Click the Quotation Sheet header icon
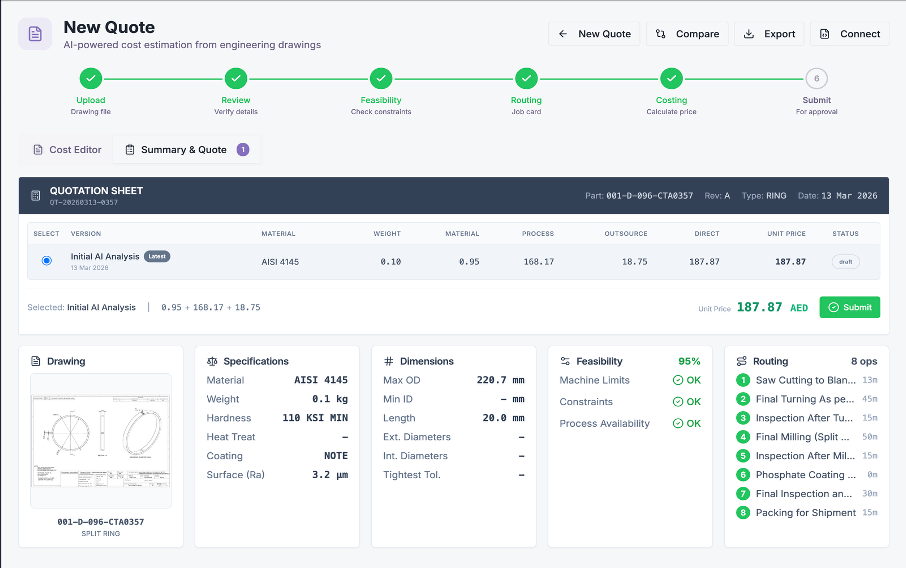Screen dimensions: 906x568 pyautogui.click(x=36, y=195)
